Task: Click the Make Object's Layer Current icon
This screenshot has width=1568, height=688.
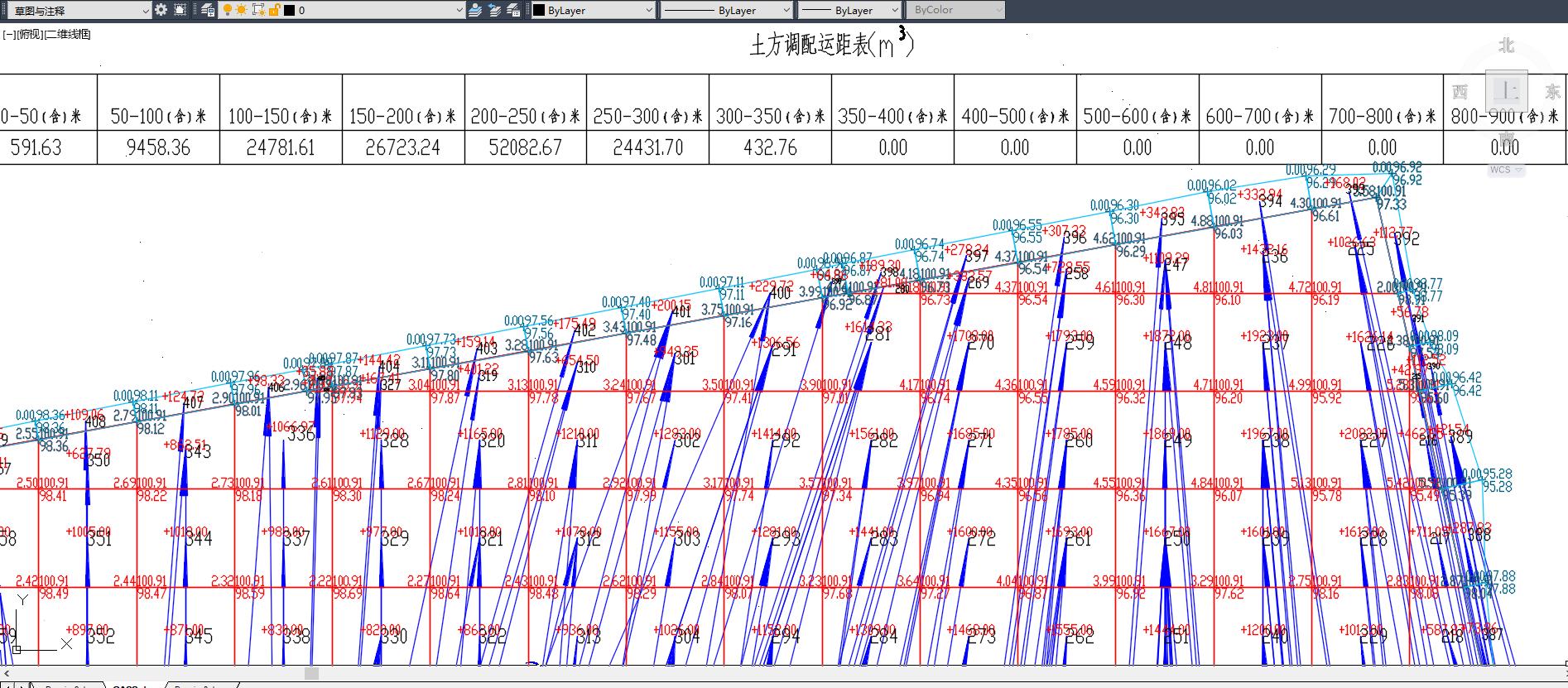Action: coord(475,10)
